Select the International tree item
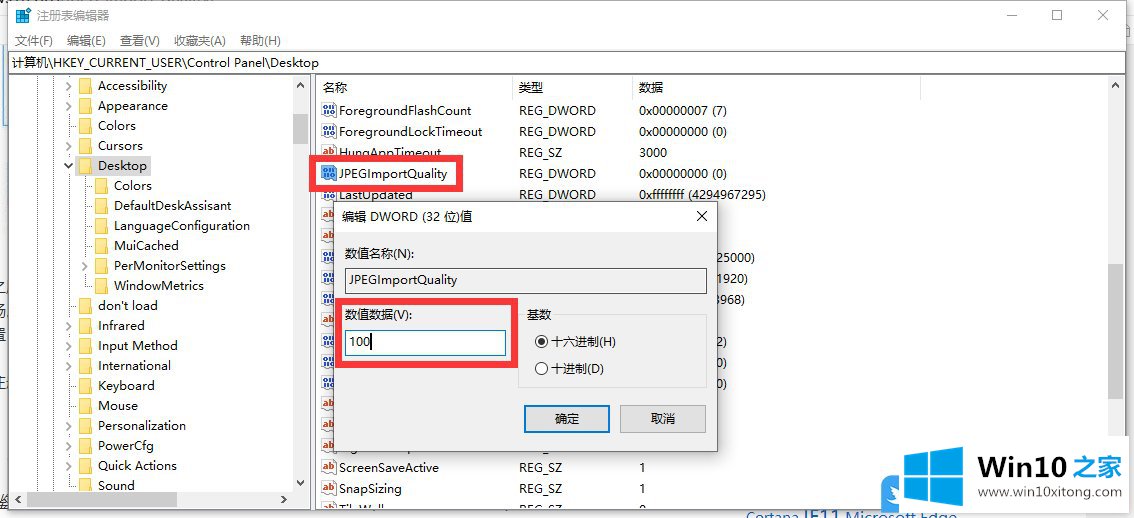The width and height of the screenshot is (1134, 518). (135, 366)
